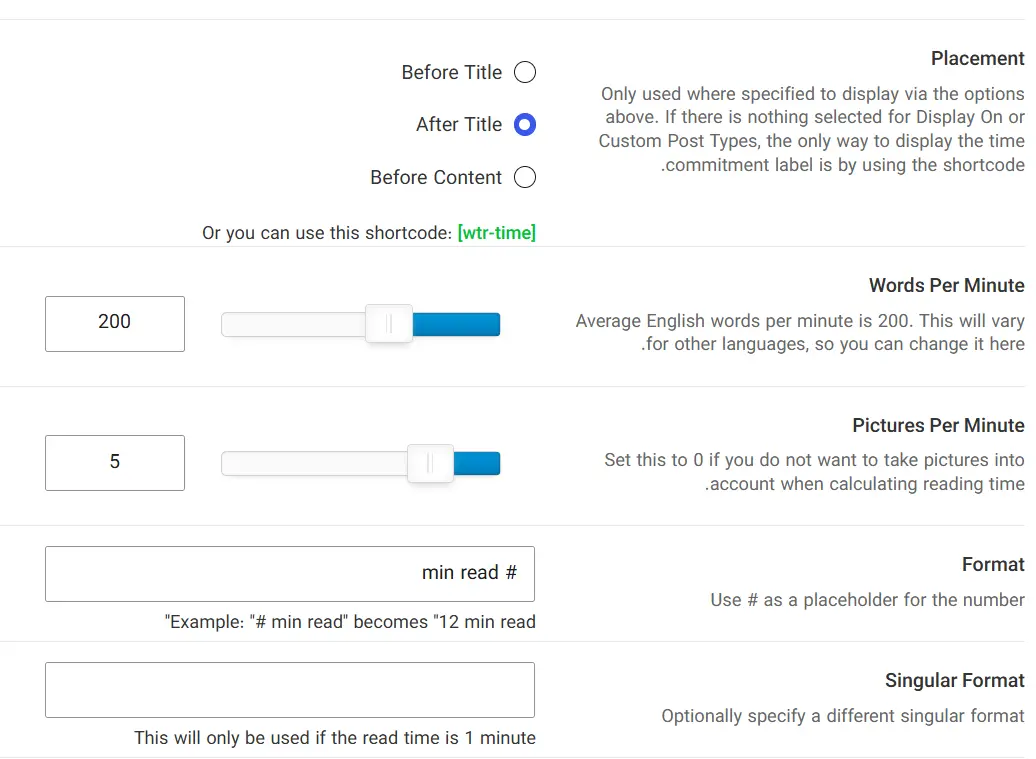This screenshot has height=759, width=1036.
Task: Select the After Title radio button
Action: (525, 124)
